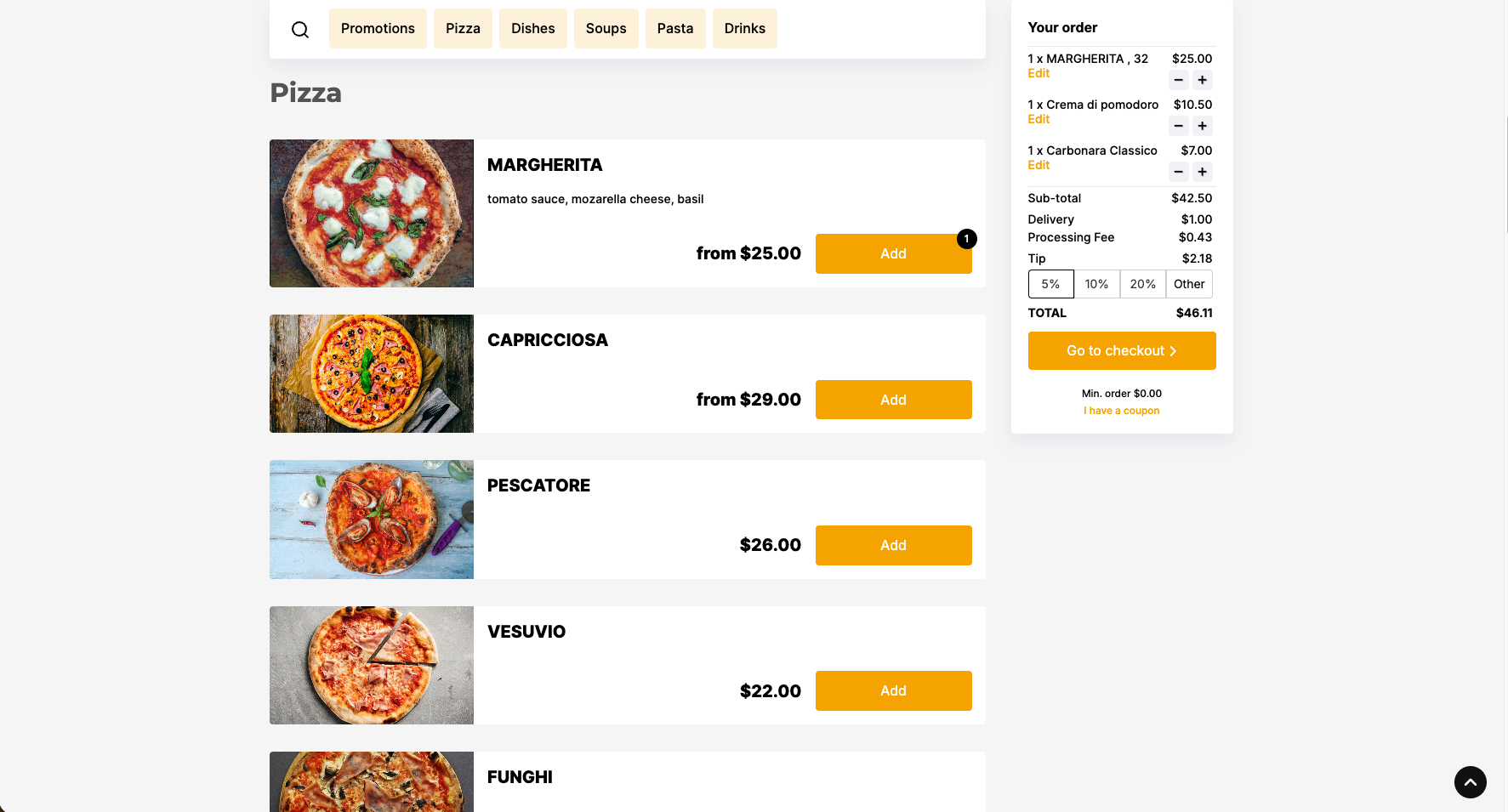This screenshot has height=812, width=1508.
Task: Select the 5% tip option
Action: click(x=1050, y=284)
